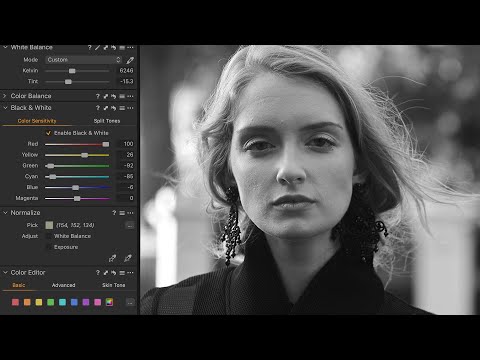The image size is (480, 360).
Task: Click Green value field showing -92
Action: (126, 166)
